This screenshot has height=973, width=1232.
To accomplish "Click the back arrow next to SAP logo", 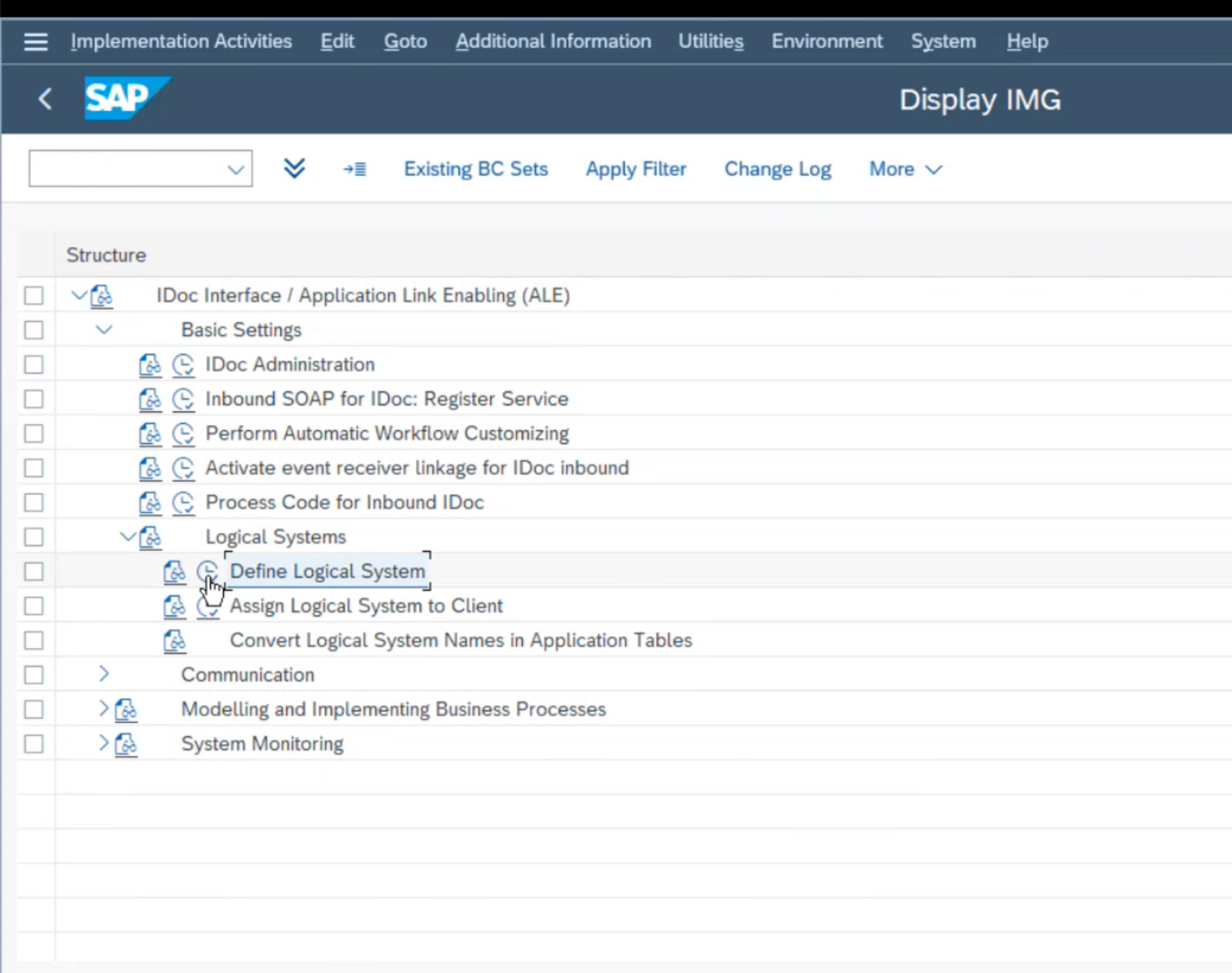I will tap(46, 99).
